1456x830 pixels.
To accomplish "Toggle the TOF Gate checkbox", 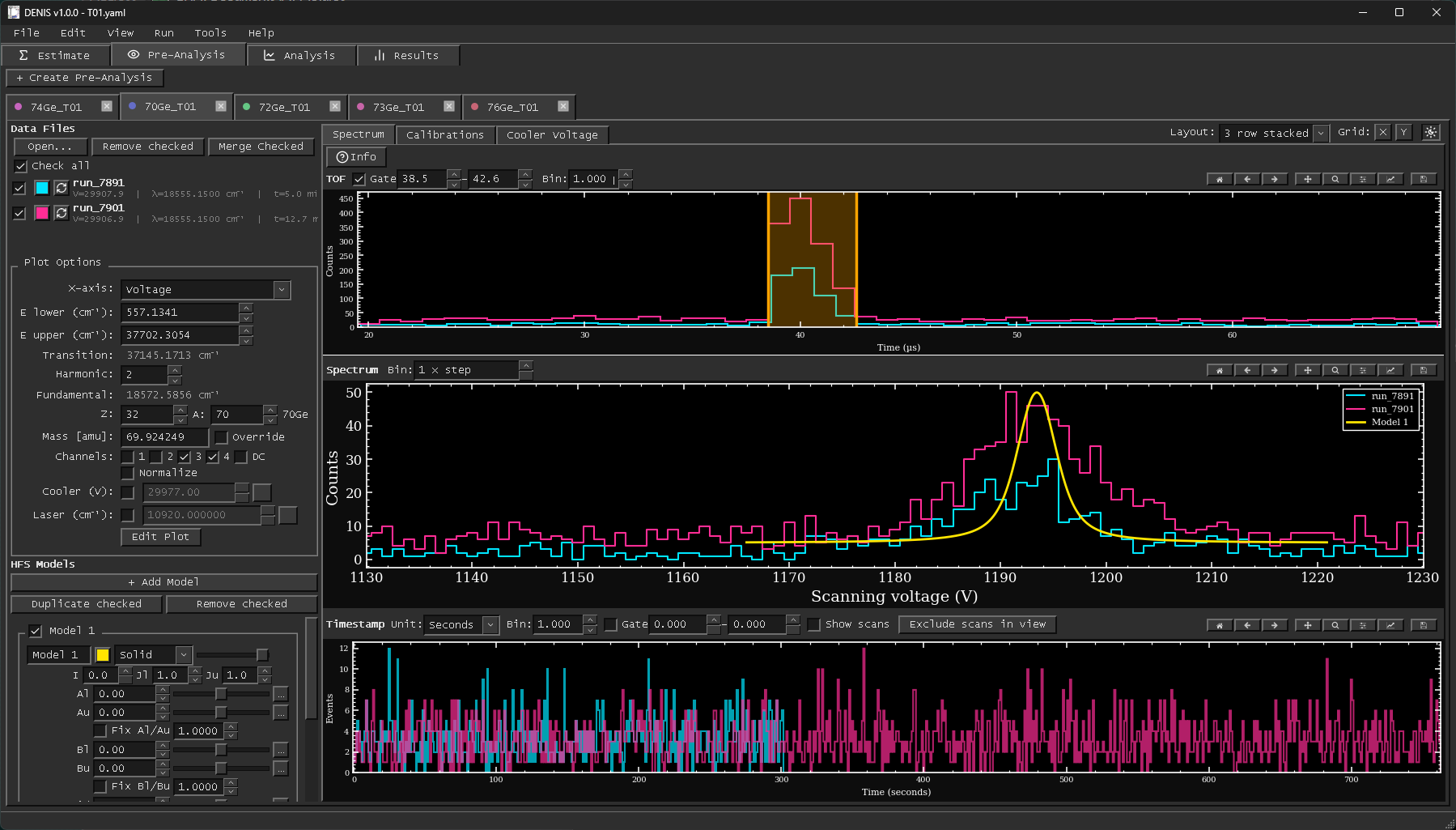I will point(359,179).
